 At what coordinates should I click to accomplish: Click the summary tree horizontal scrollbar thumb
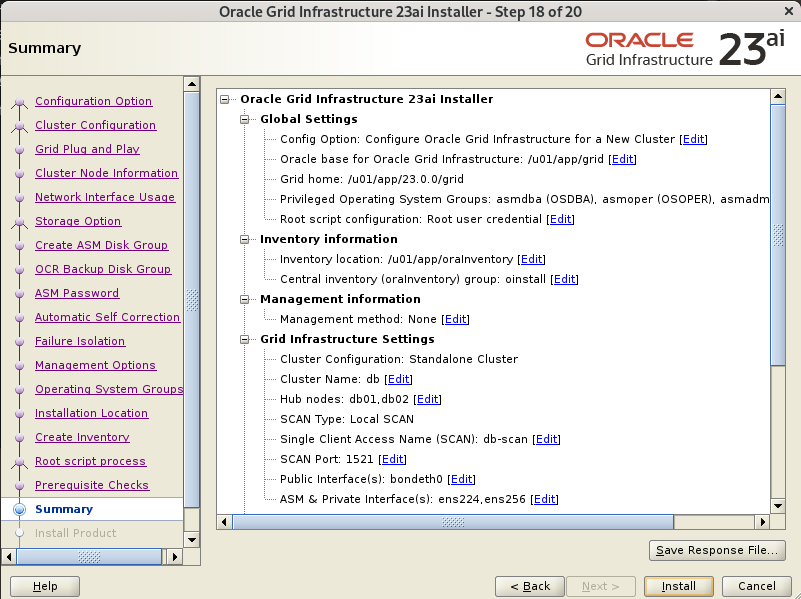pos(453,522)
